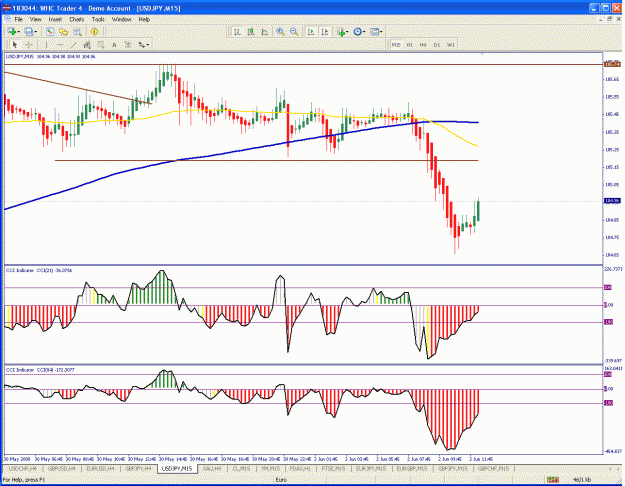Switch to bar chart display
625x486 pixels.
click(x=237, y=32)
